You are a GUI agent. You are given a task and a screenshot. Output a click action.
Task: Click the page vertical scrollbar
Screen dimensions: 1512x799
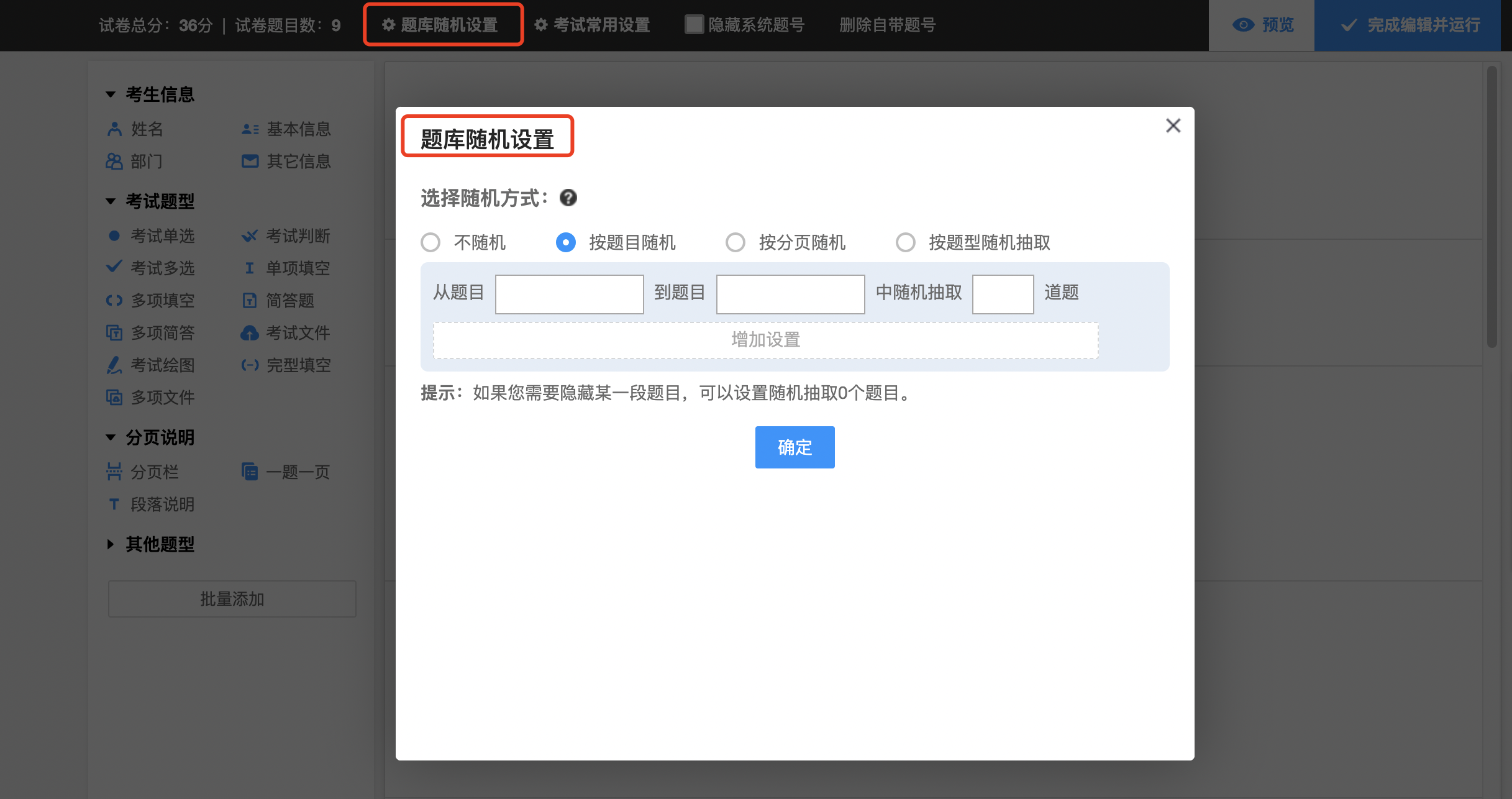tap(1492, 206)
